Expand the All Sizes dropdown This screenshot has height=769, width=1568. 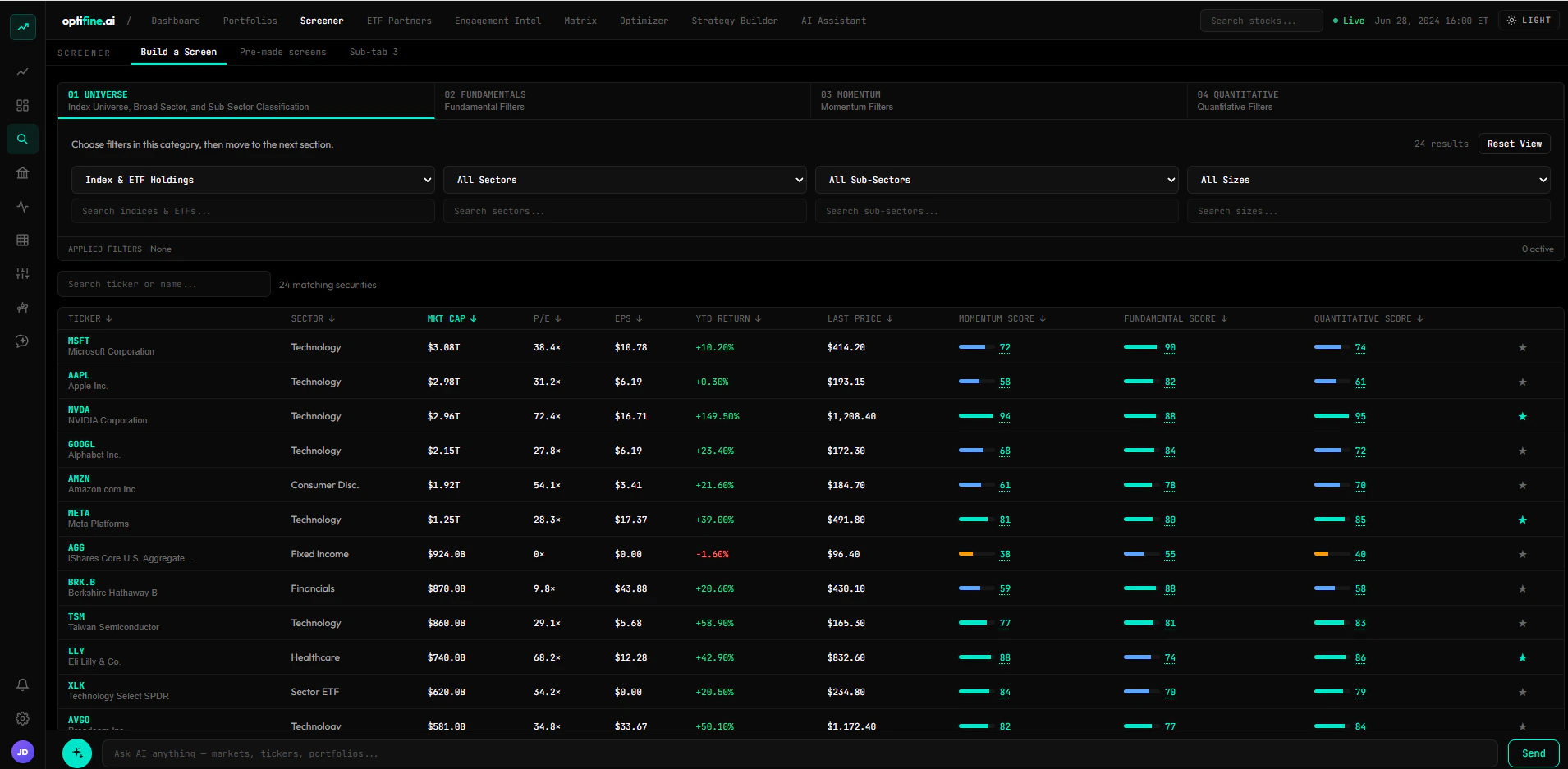tap(1369, 180)
